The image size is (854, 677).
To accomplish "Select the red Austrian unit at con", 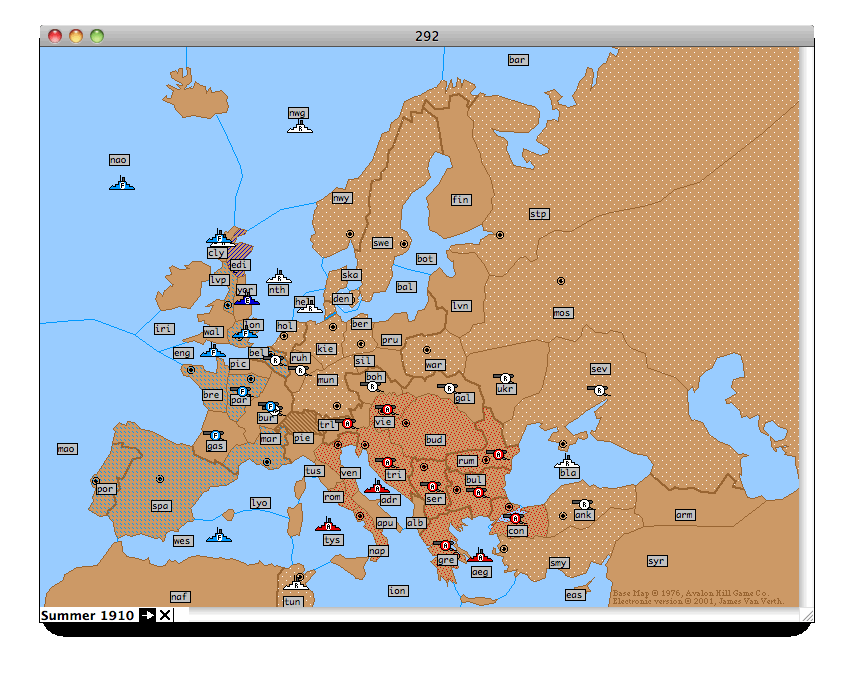I will pyautogui.click(x=514, y=518).
